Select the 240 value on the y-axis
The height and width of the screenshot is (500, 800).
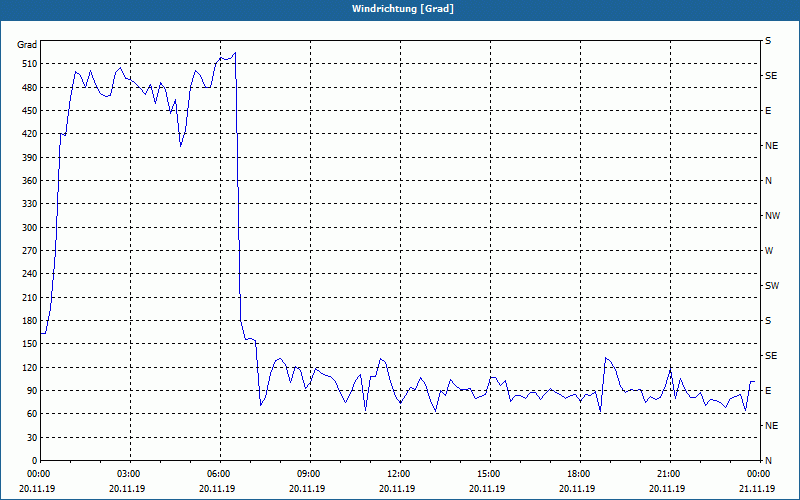click(x=29, y=274)
